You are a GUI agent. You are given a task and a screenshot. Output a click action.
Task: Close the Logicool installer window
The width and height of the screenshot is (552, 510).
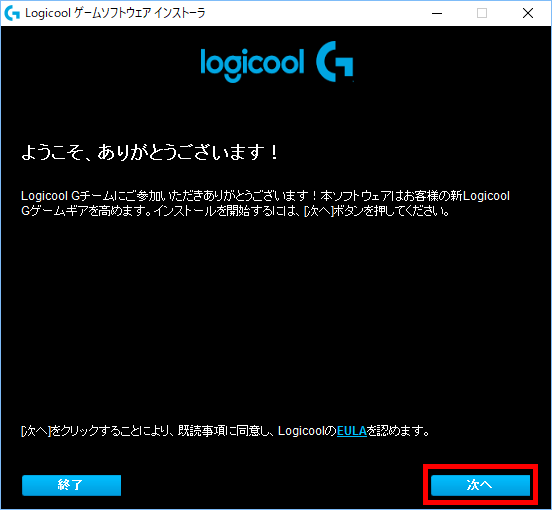tap(528, 13)
